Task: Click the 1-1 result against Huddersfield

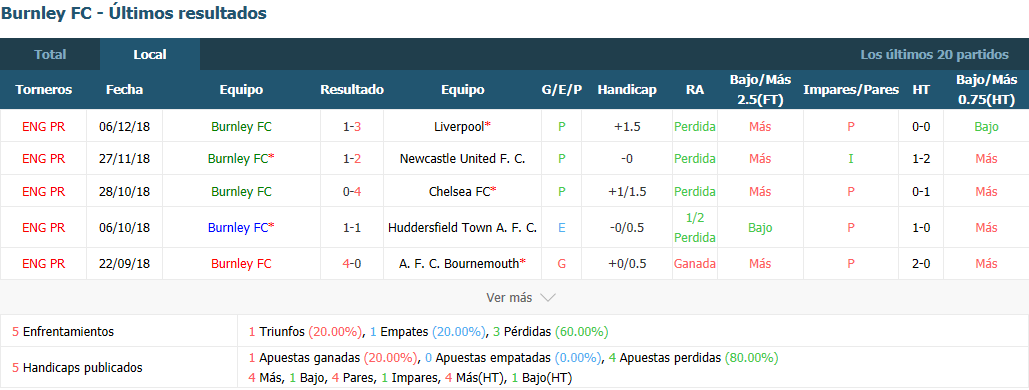Action: tap(352, 227)
